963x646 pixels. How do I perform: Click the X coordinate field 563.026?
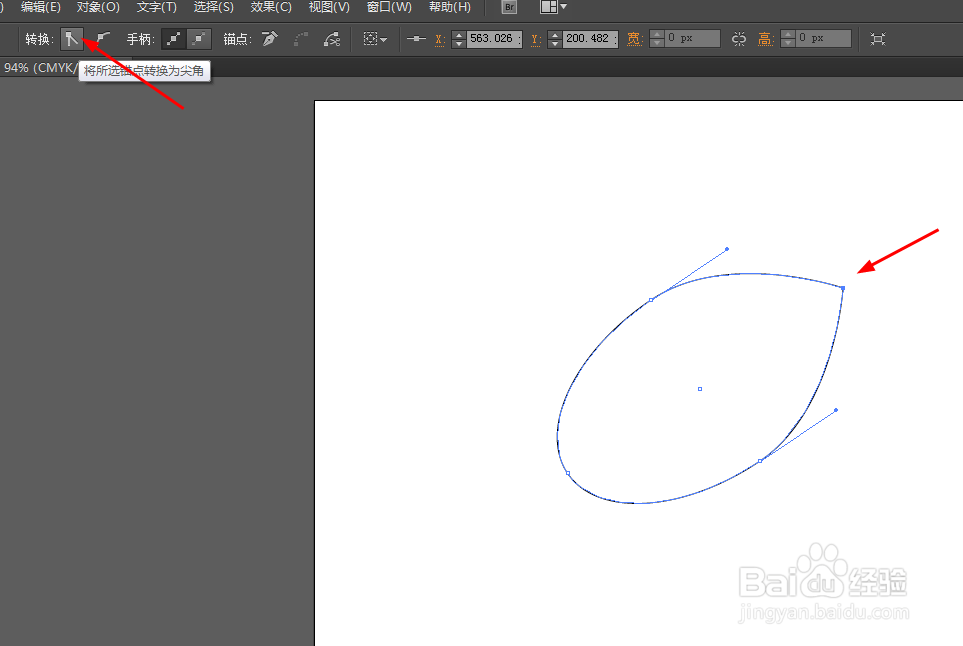(494, 39)
